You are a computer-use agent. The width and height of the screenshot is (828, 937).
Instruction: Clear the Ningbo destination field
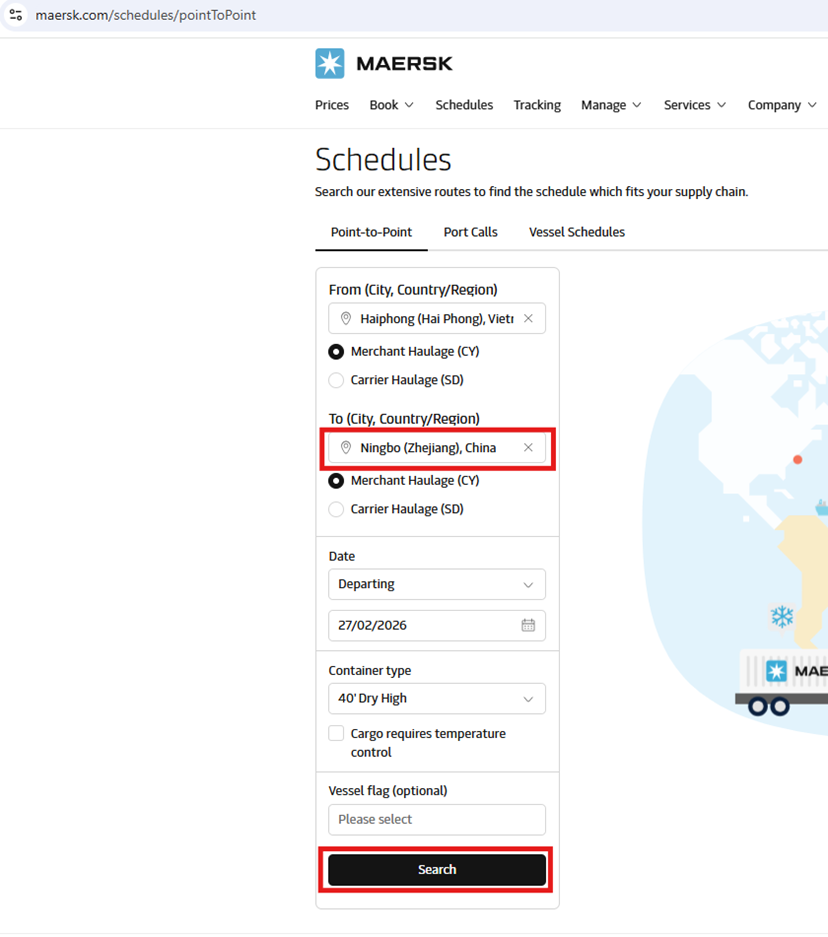(x=528, y=448)
